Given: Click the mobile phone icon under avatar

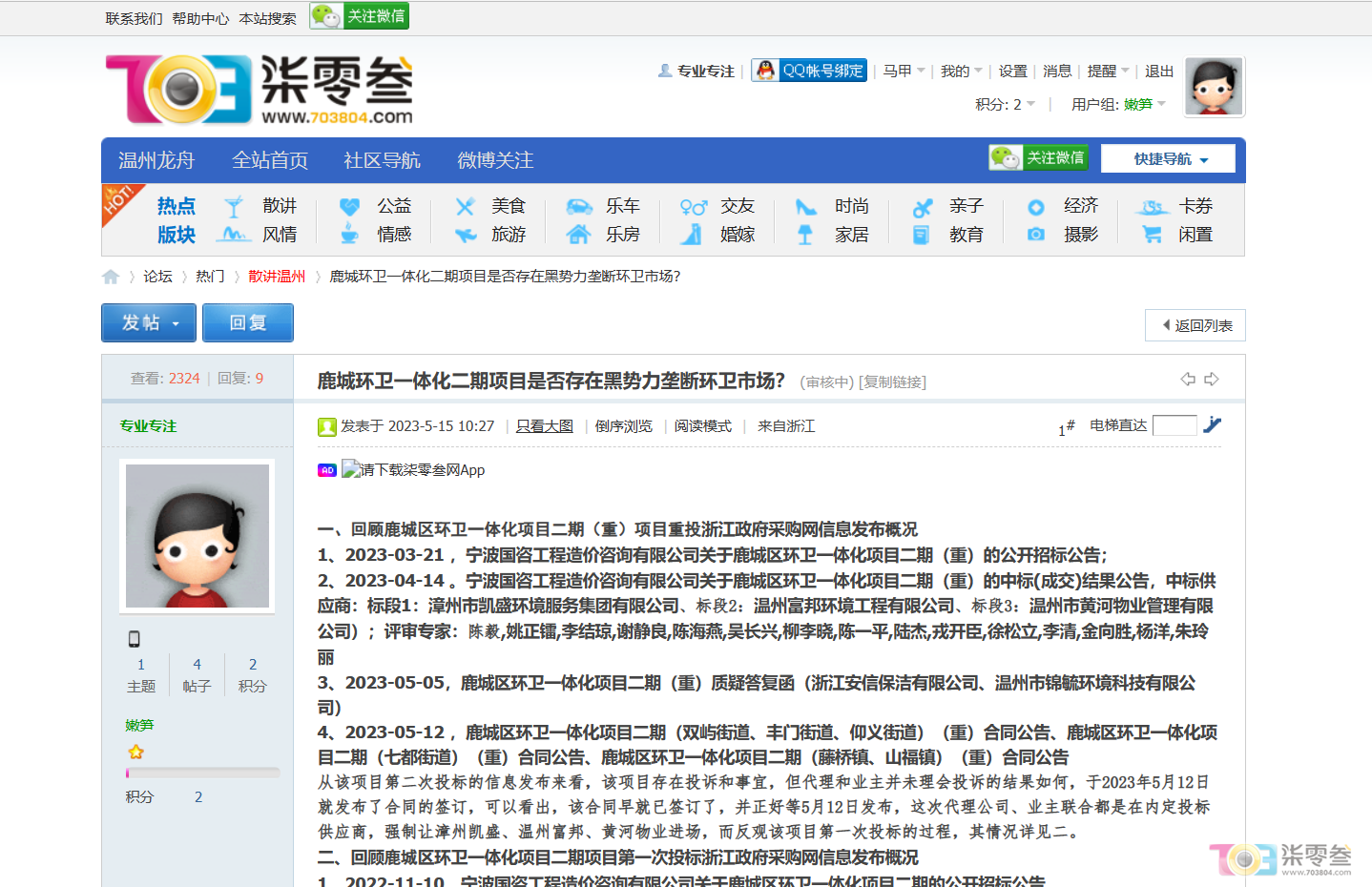Looking at the screenshot, I should (134, 639).
